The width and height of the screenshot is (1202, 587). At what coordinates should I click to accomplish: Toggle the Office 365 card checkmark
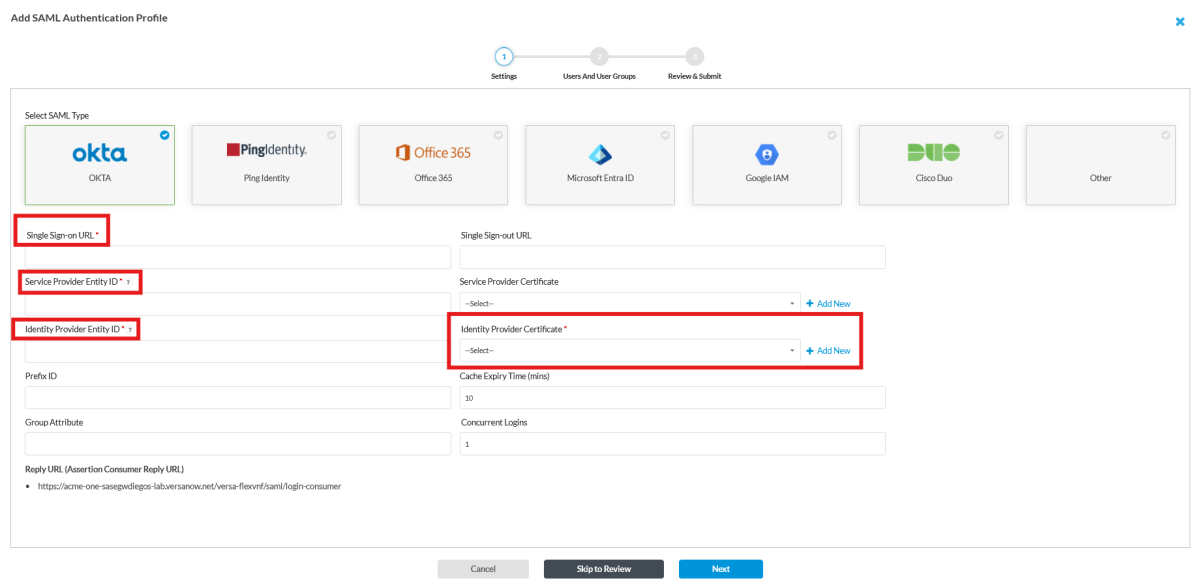(498, 134)
